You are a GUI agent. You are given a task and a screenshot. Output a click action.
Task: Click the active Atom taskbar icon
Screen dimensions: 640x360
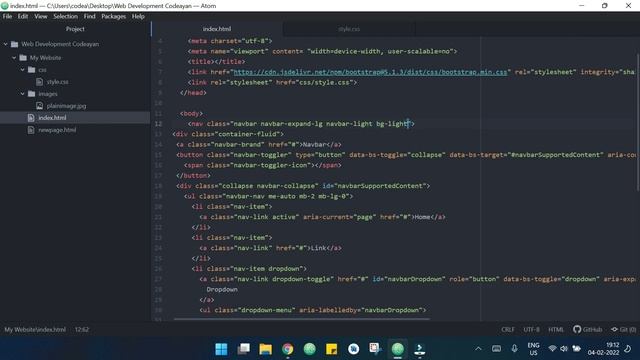[398, 349]
